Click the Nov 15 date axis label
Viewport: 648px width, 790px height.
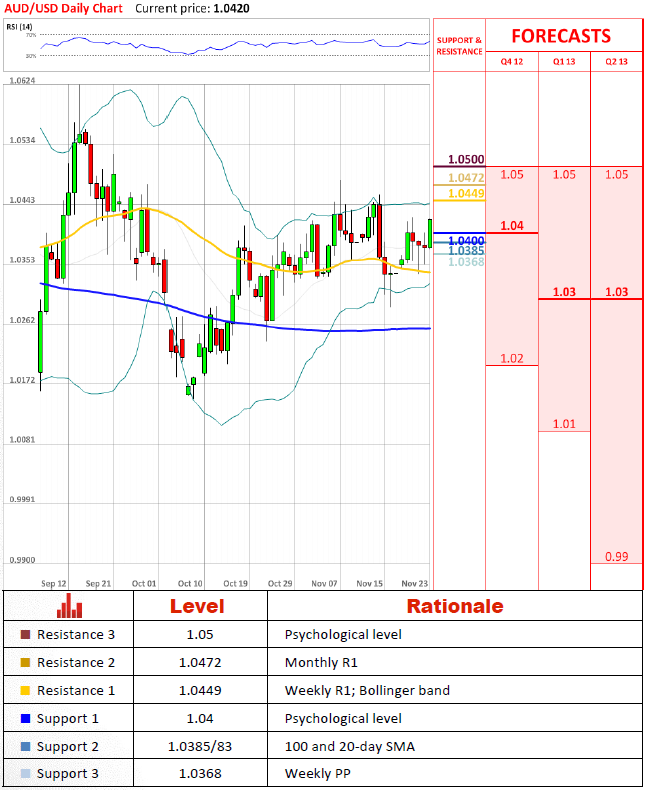(x=369, y=583)
